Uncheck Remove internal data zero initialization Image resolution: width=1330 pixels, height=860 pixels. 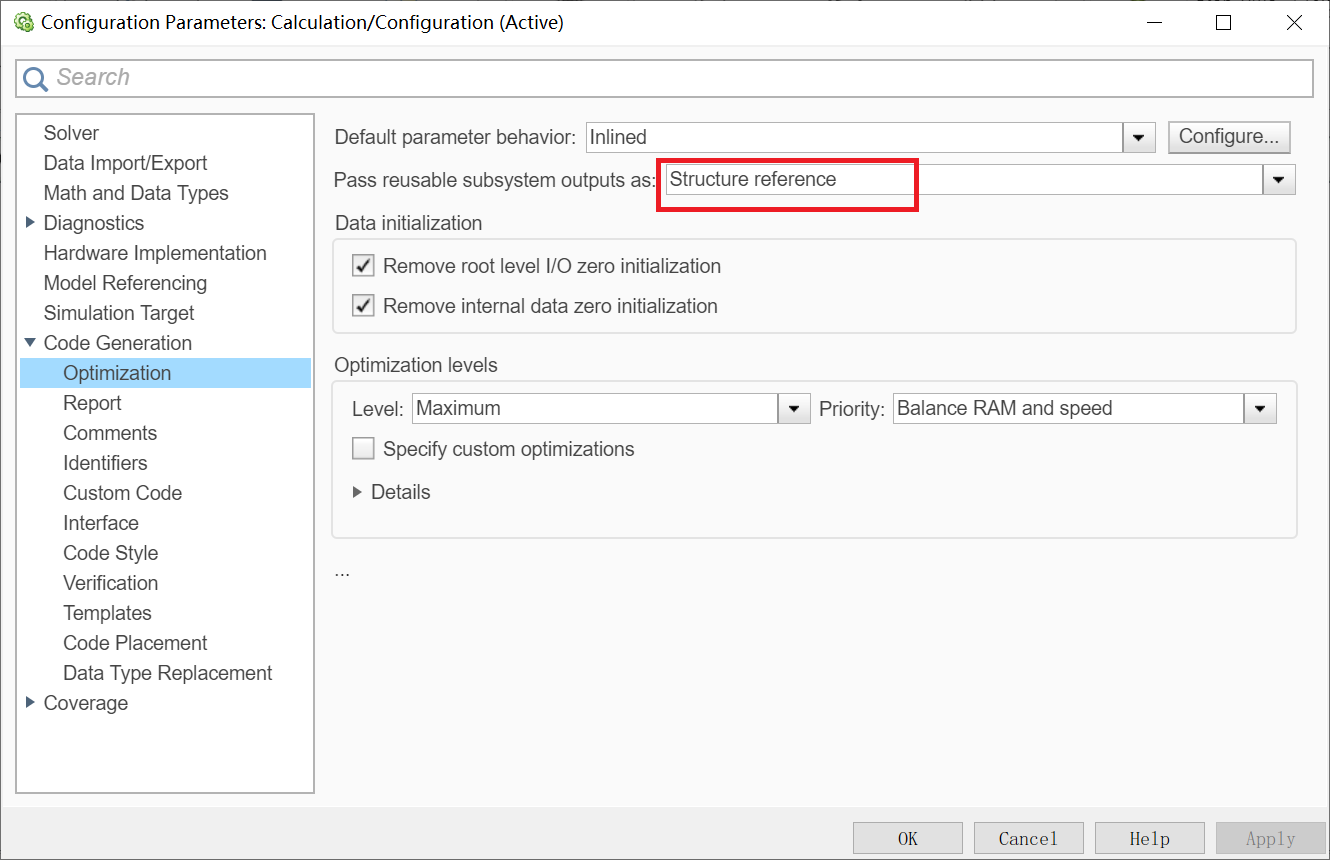point(363,305)
